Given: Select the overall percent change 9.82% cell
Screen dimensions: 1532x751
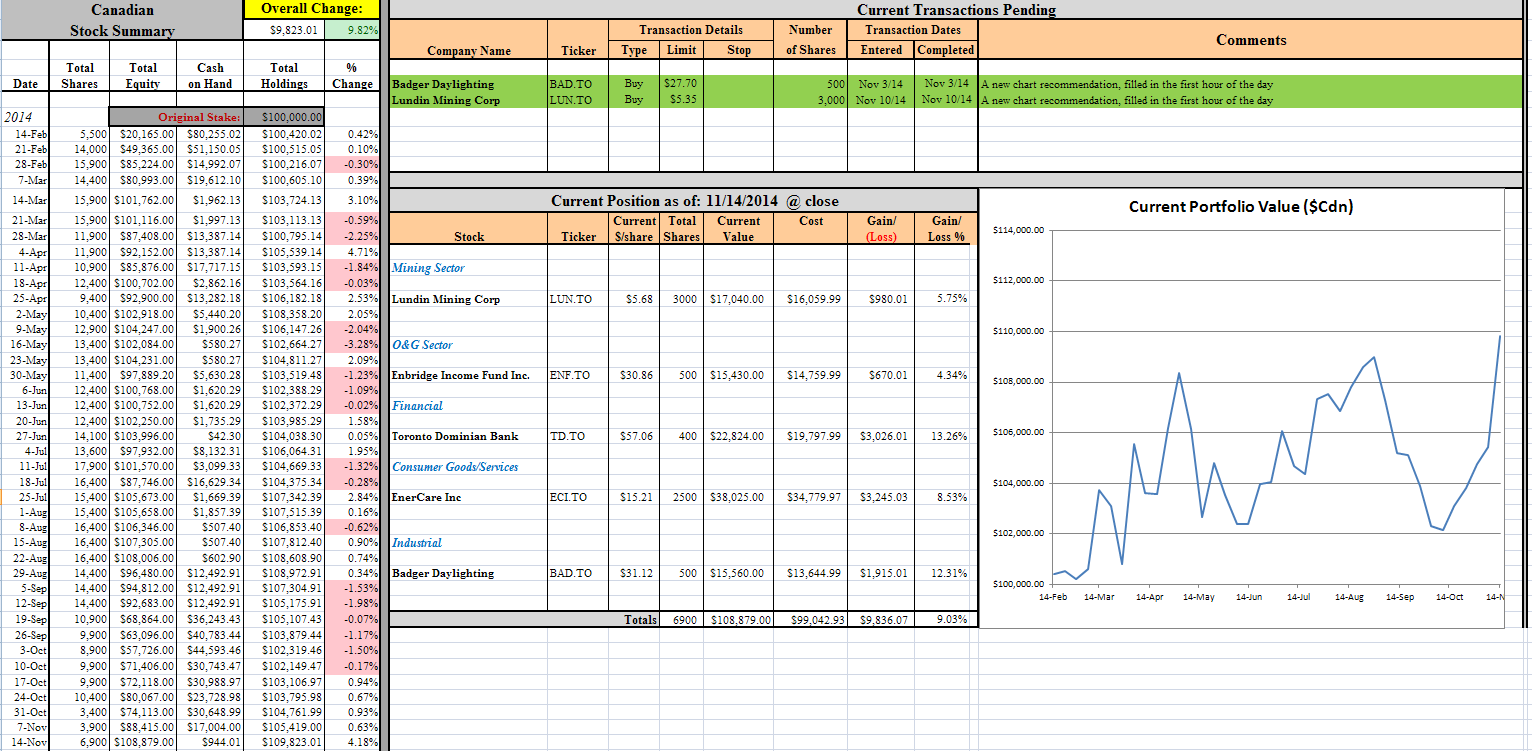Looking at the screenshot, I should (353, 30).
